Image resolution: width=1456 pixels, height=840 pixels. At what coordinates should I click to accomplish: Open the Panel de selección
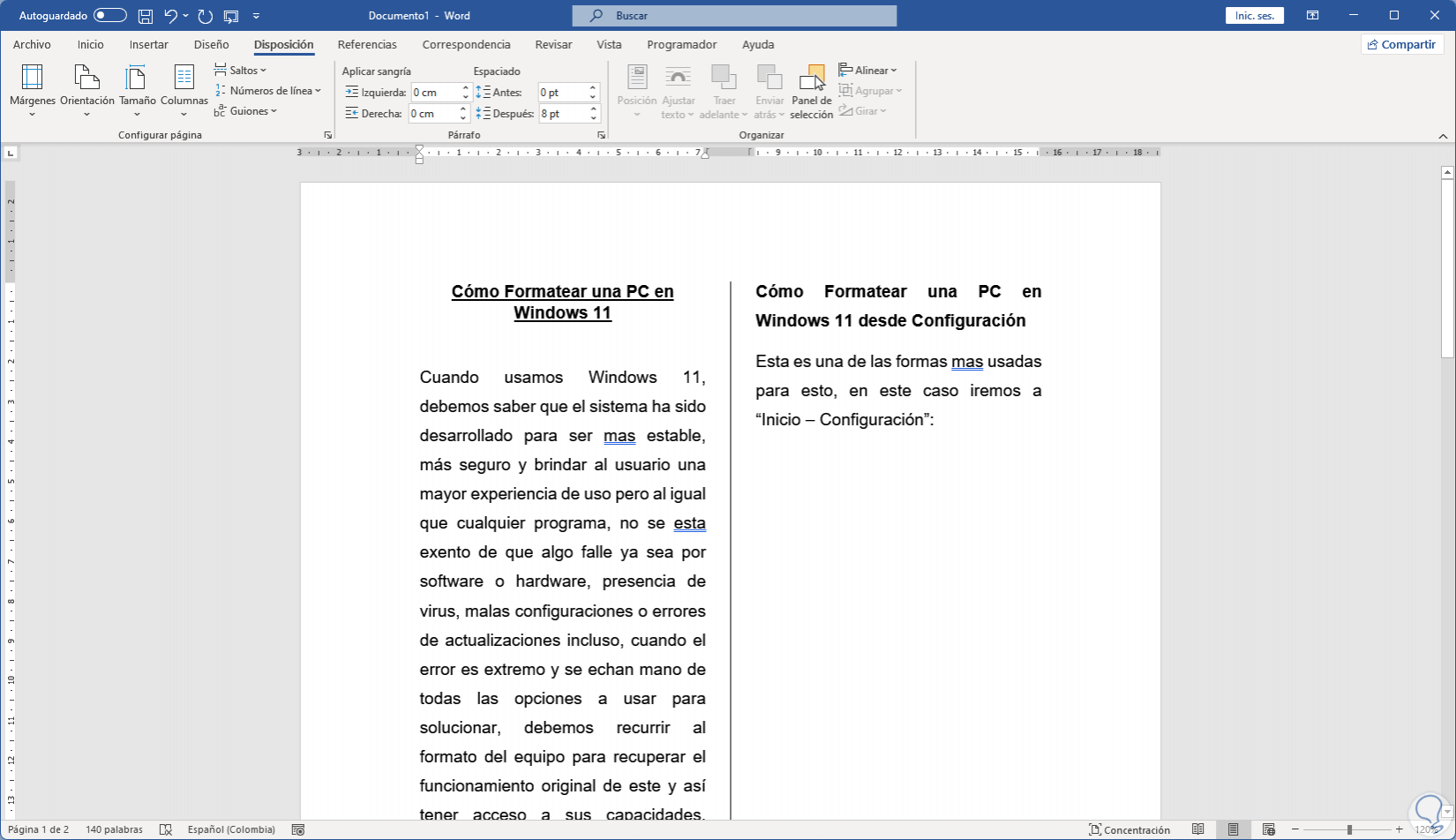(812, 91)
